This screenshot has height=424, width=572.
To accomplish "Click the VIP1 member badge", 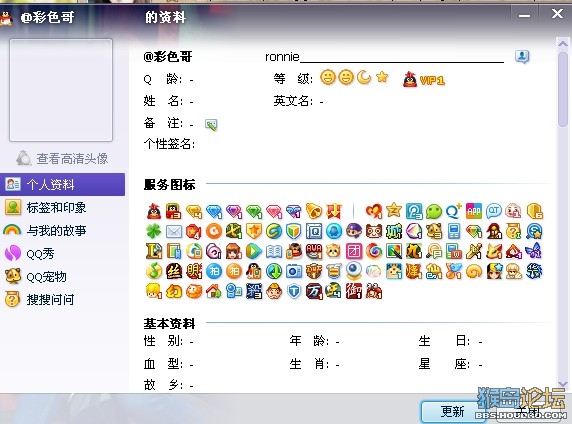I will pos(424,79).
